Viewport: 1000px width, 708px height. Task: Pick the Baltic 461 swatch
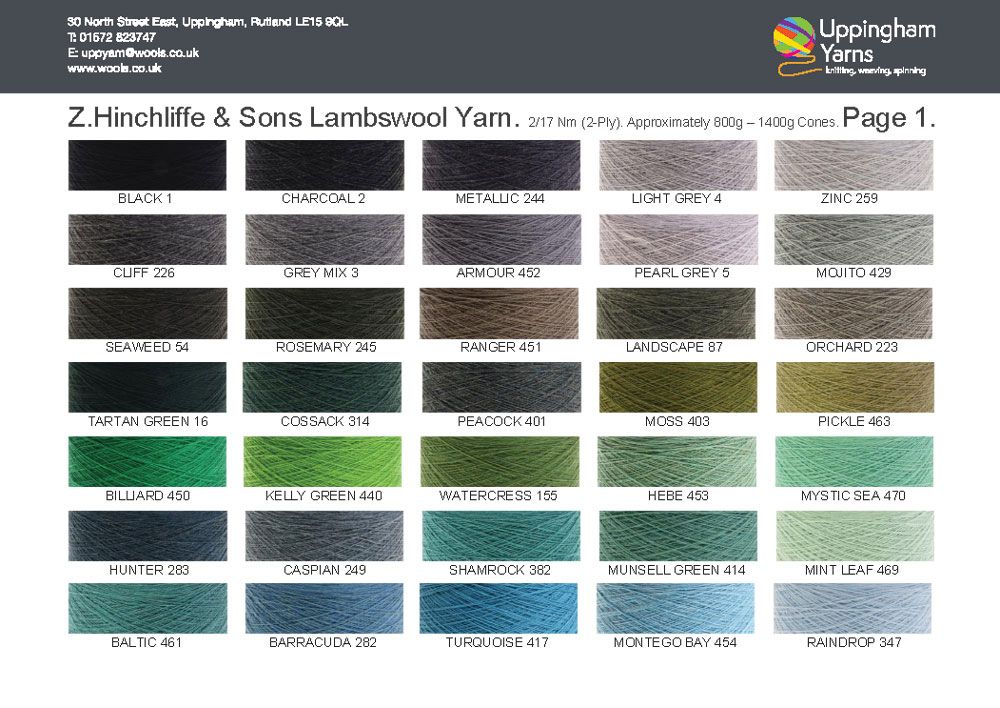point(147,608)
